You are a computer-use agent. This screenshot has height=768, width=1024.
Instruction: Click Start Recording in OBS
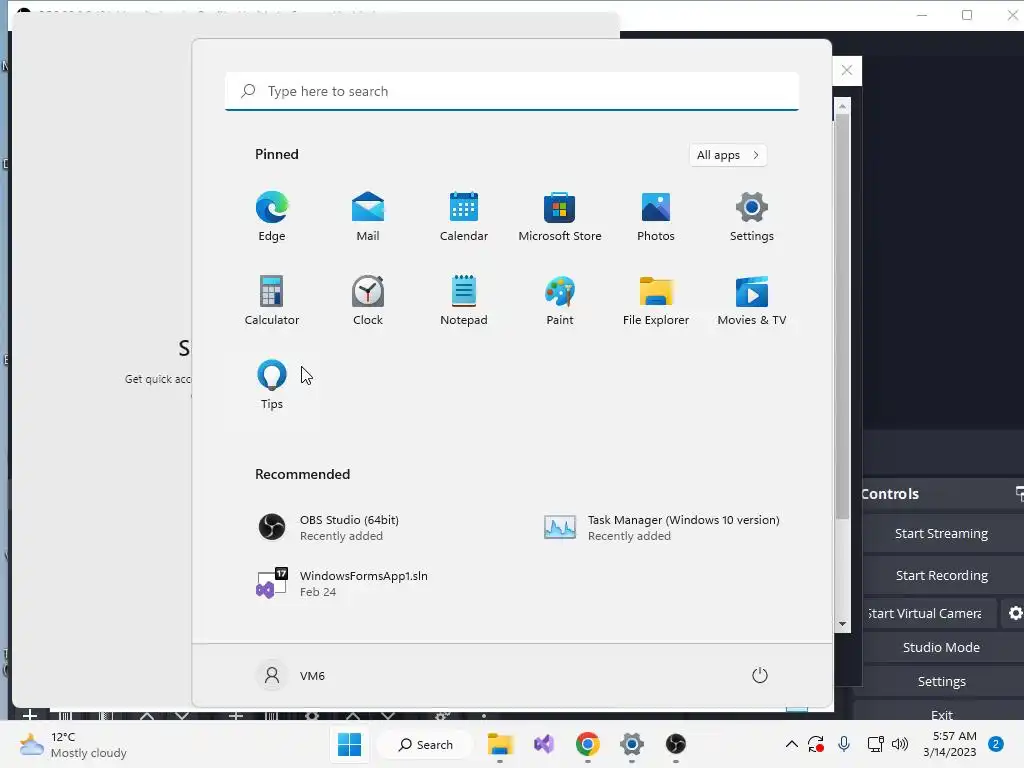pos(941,575)
